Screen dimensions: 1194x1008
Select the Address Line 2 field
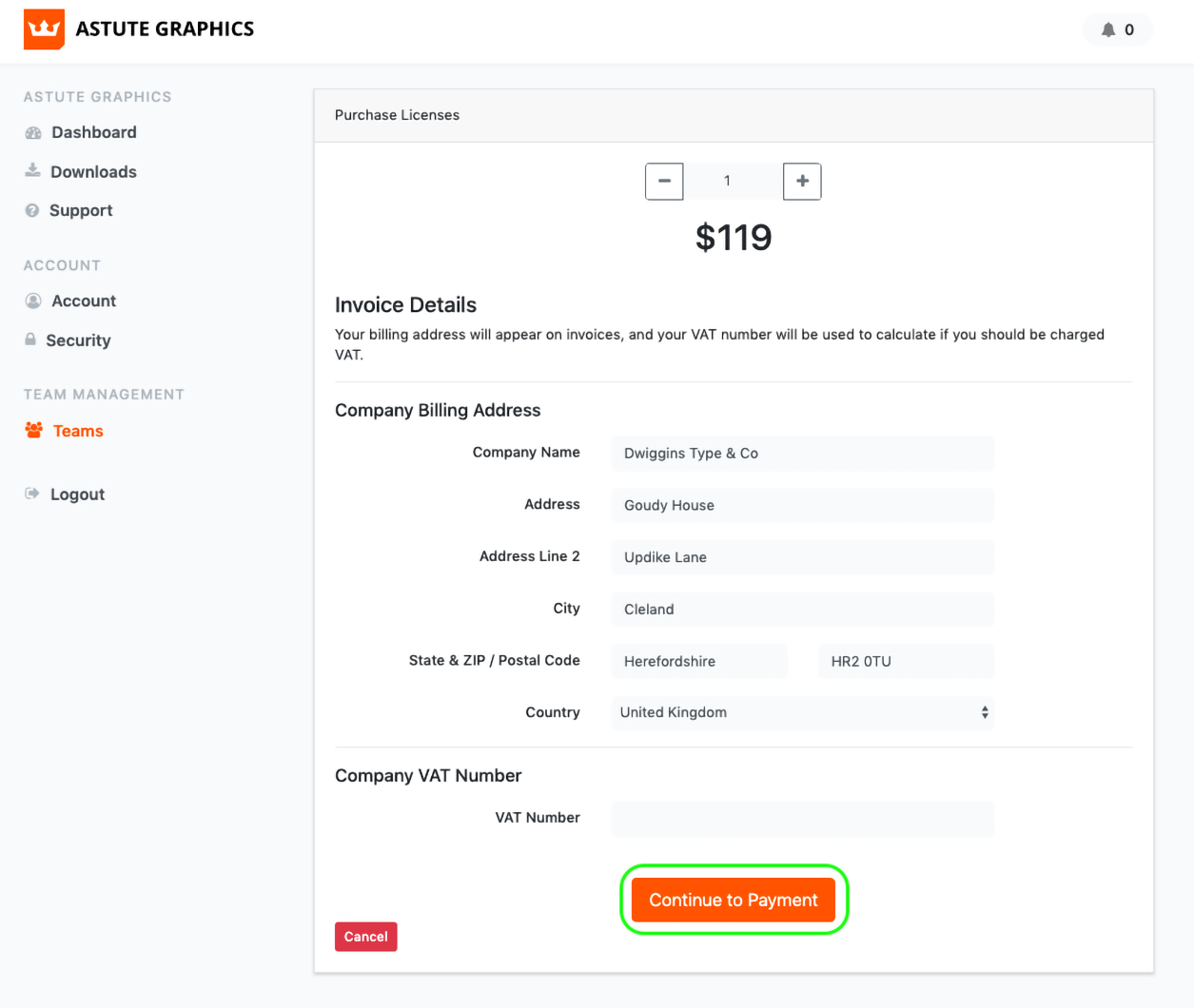click(x=802, y=557)
